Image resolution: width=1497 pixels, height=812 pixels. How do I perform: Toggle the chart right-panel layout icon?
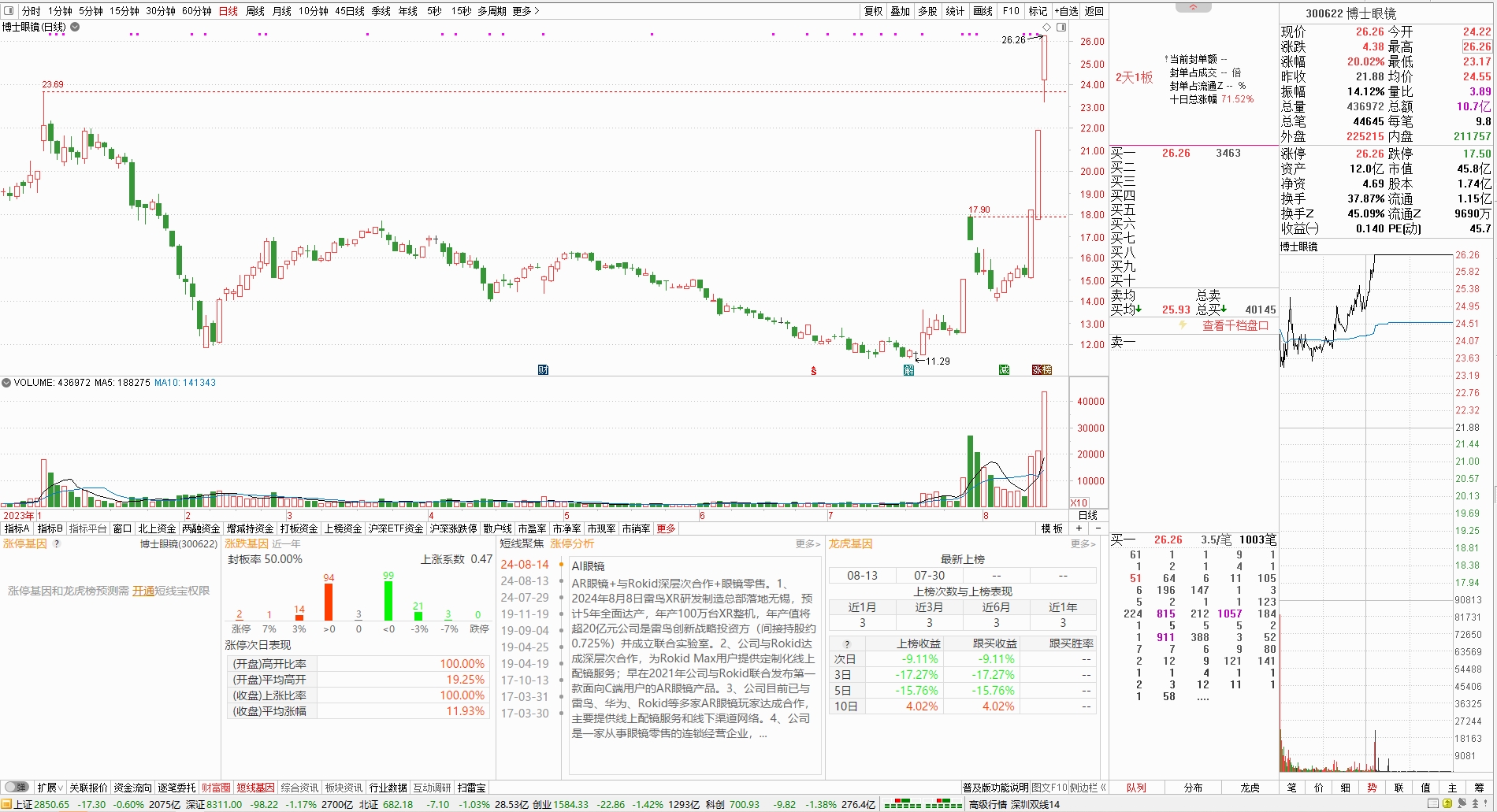[x=1061, y=28]
